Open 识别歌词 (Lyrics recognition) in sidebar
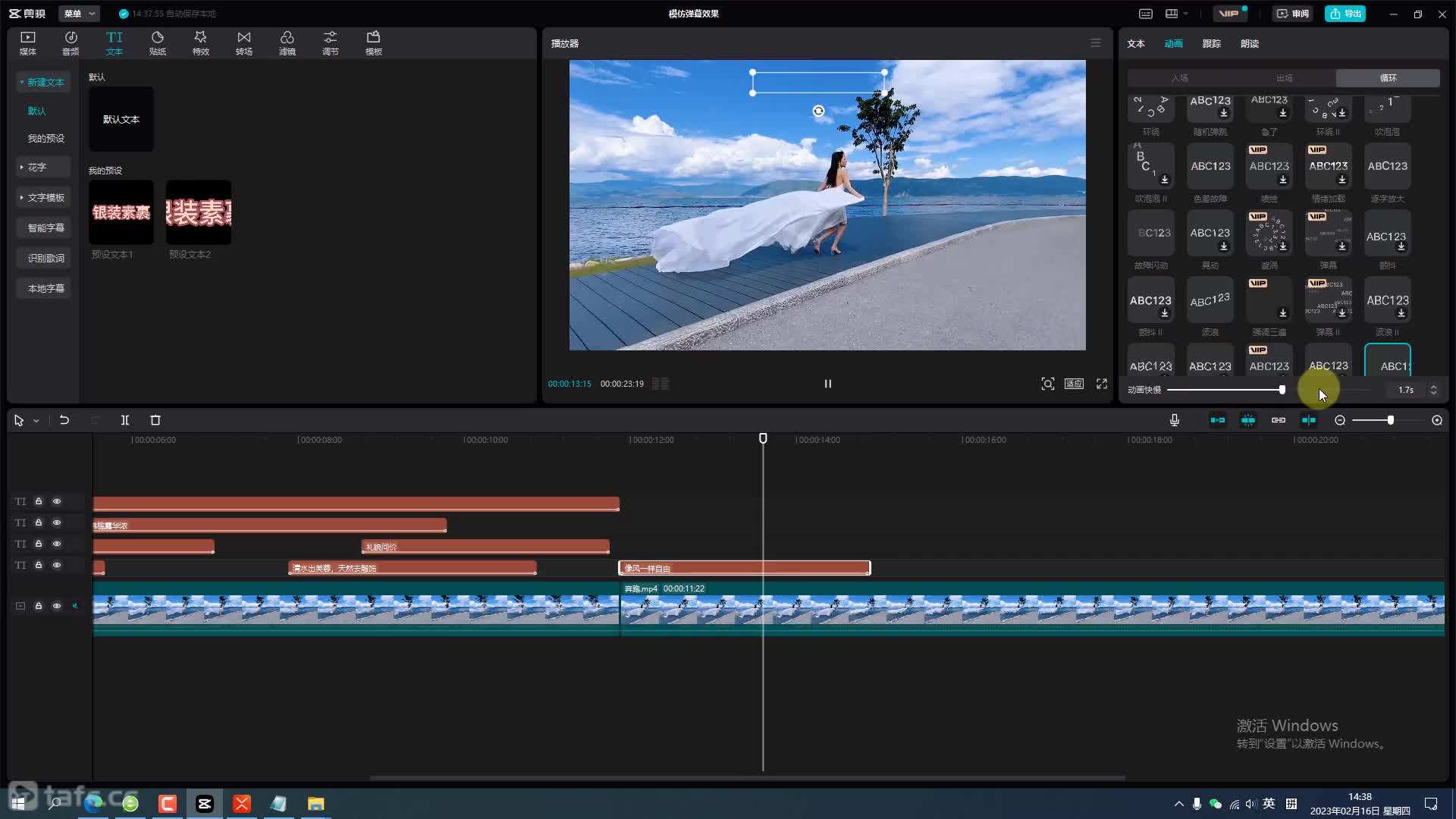The image size is (1456, 819). point(43,258)
